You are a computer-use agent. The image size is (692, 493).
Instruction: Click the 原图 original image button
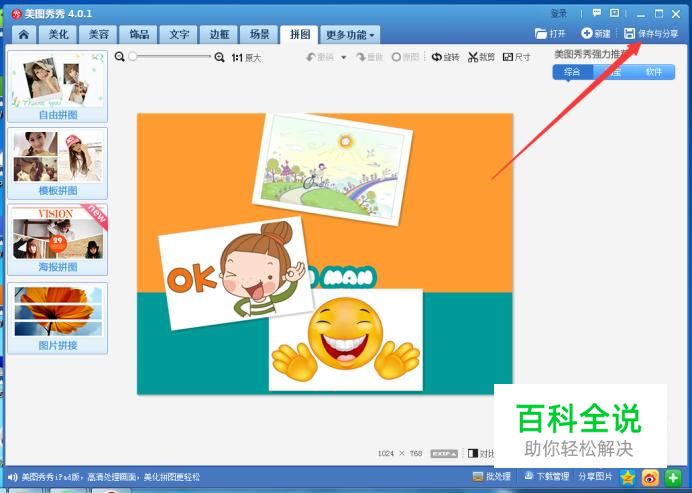tap(405, 57)
